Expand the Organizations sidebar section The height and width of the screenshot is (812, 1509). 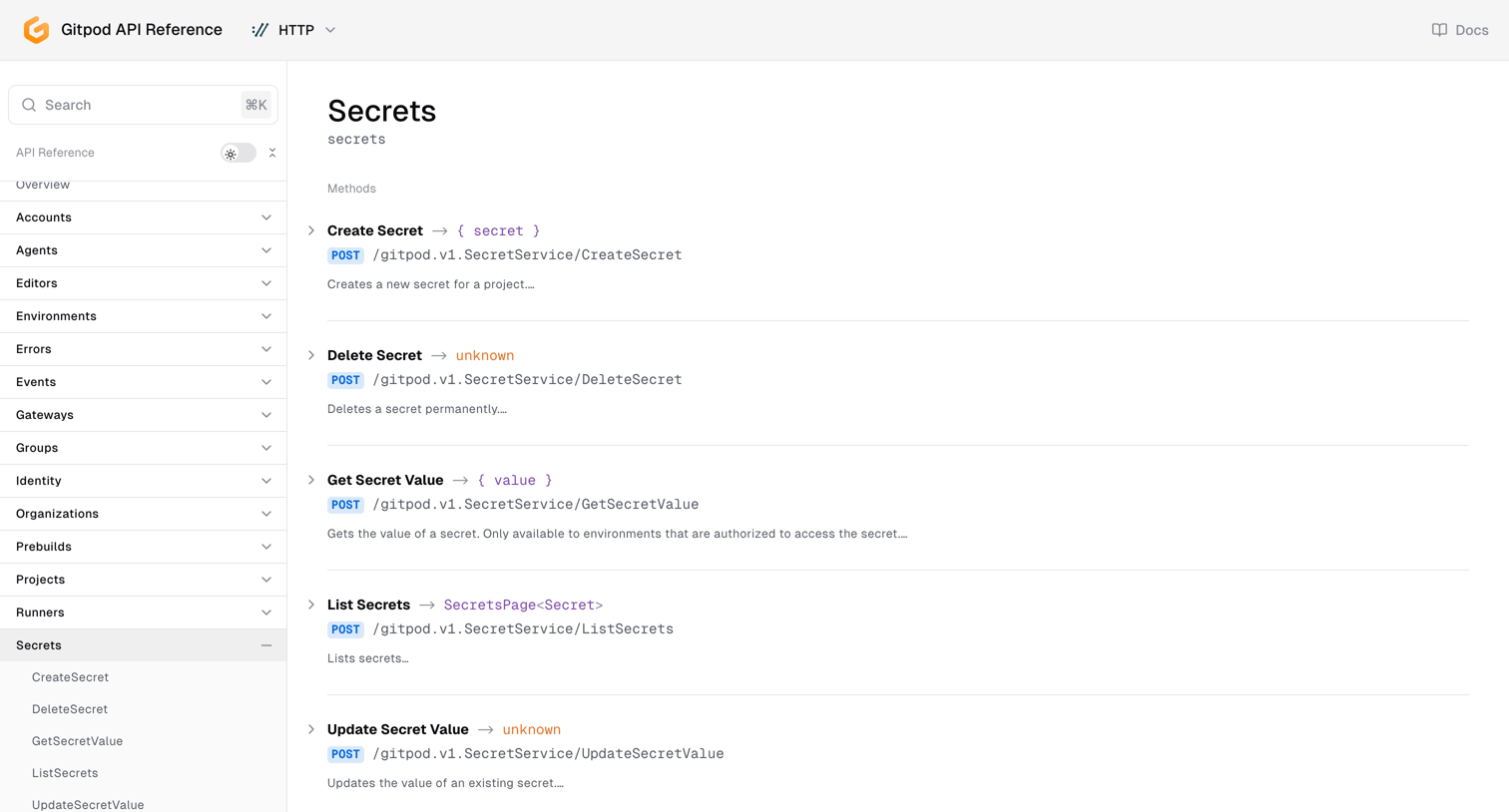(x=143, y=514)
